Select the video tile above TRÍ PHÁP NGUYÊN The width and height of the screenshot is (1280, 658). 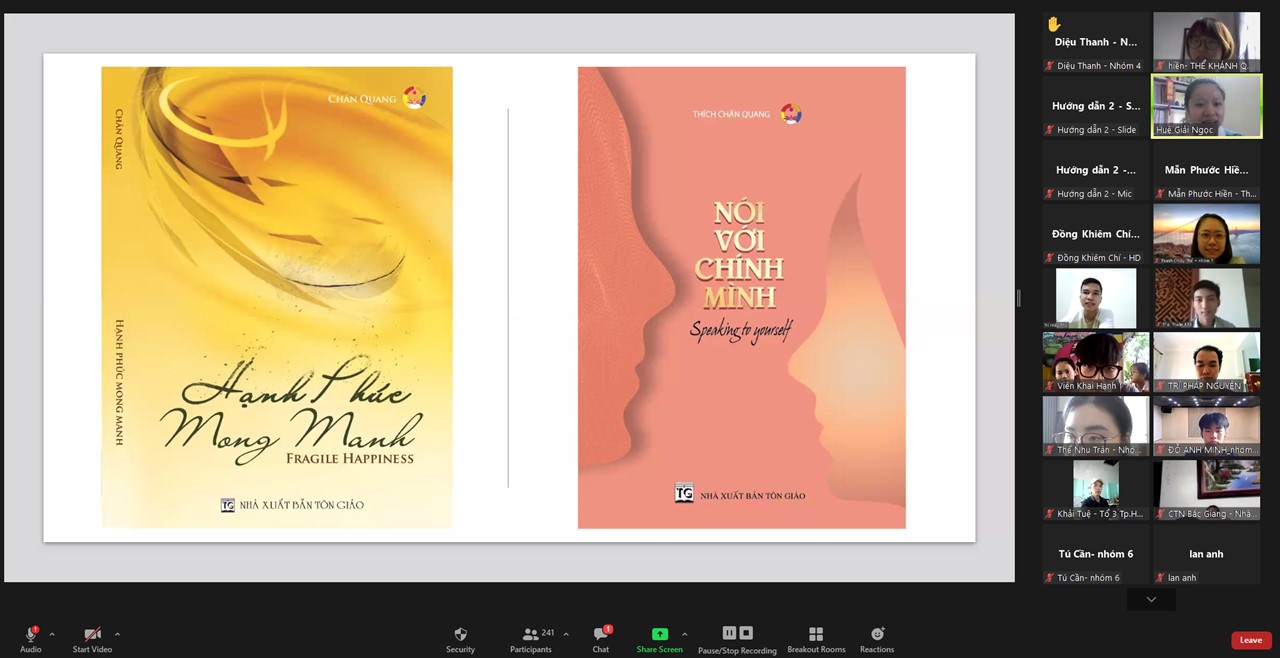click(1206, 298)
